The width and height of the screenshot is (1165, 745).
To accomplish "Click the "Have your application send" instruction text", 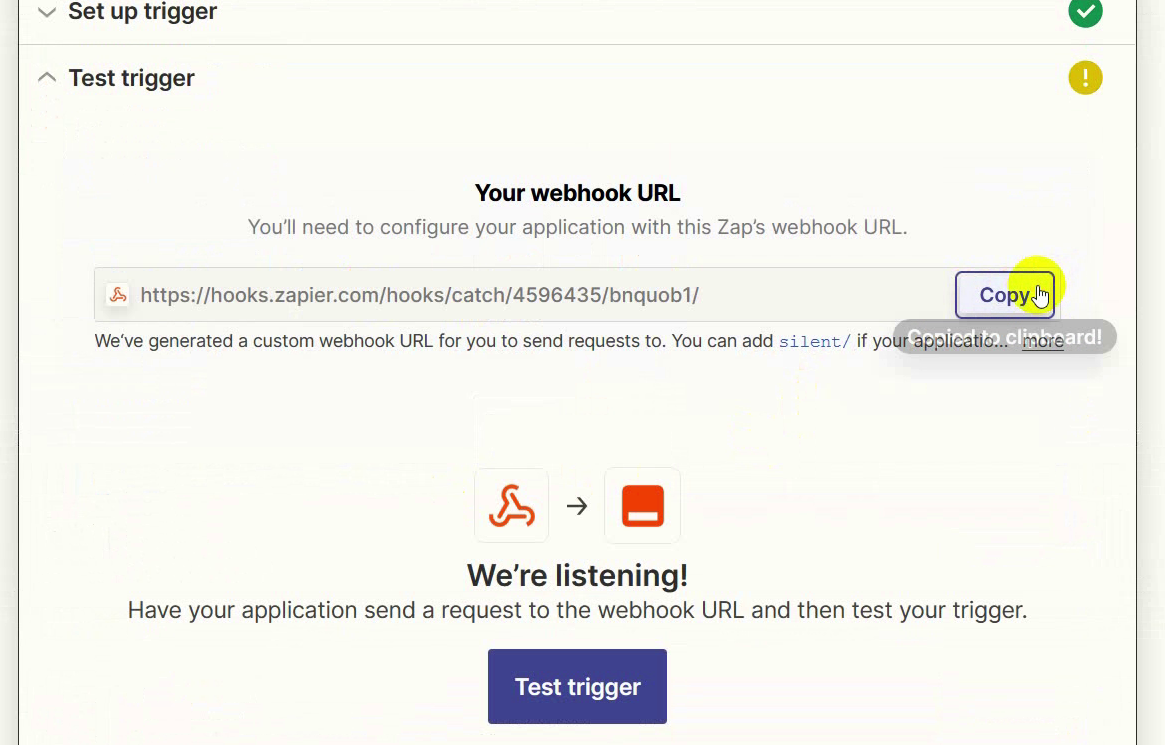I will tap(577, 610).
